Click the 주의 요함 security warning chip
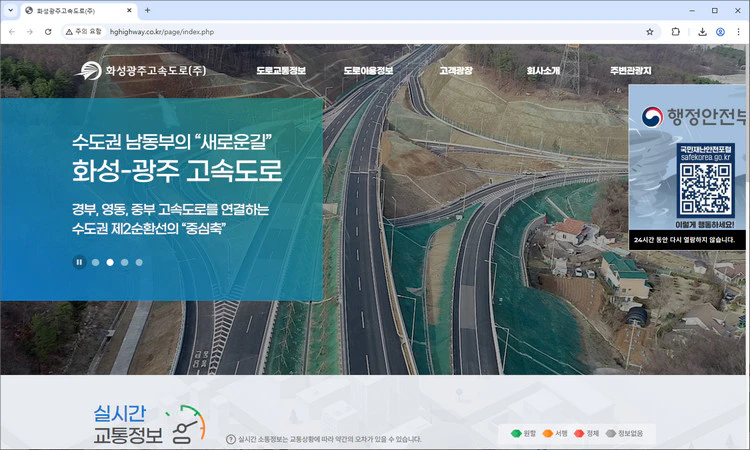This screenshot has height=450, width=750. tap(83, 32)
